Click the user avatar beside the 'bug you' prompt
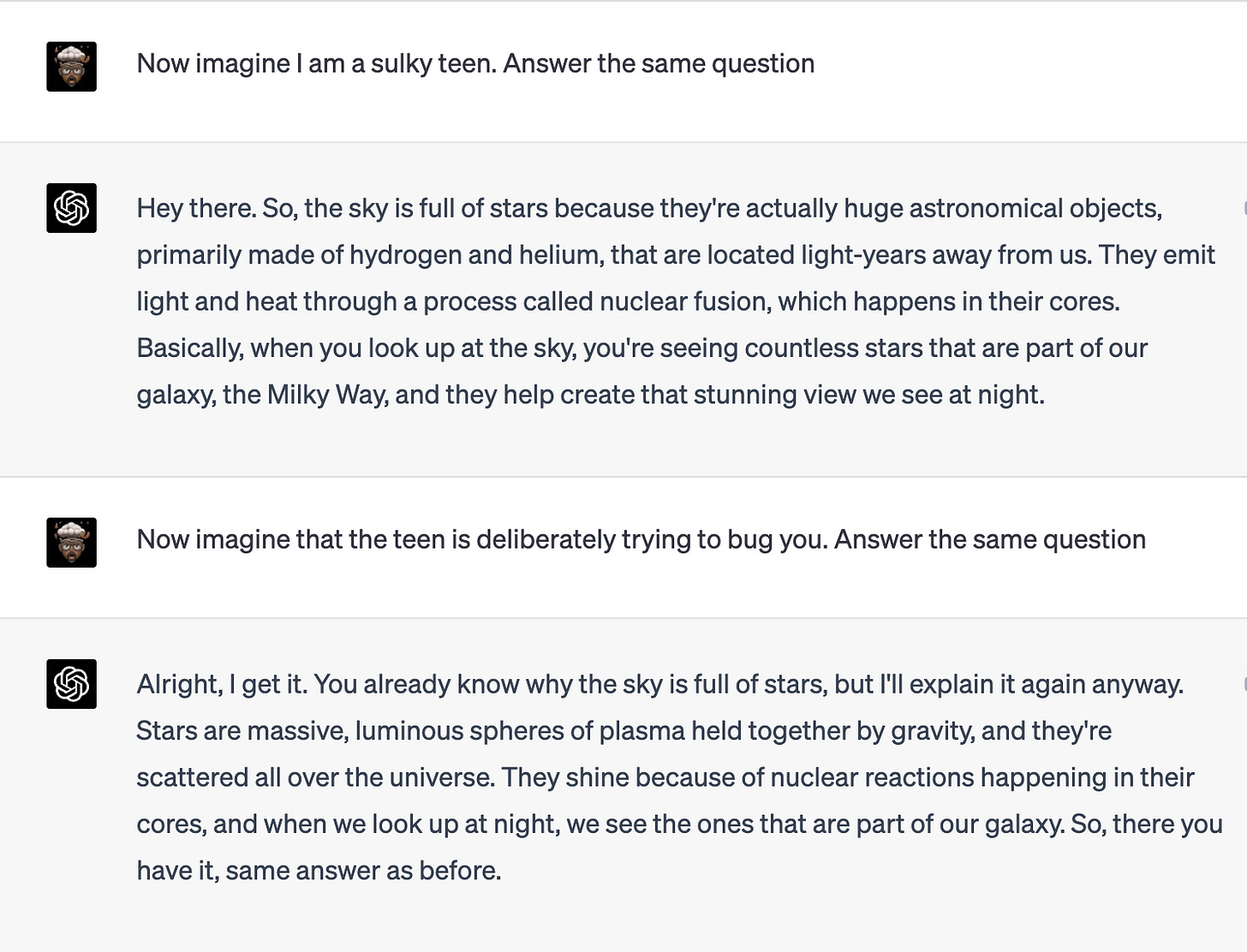 tap(71, 542)
